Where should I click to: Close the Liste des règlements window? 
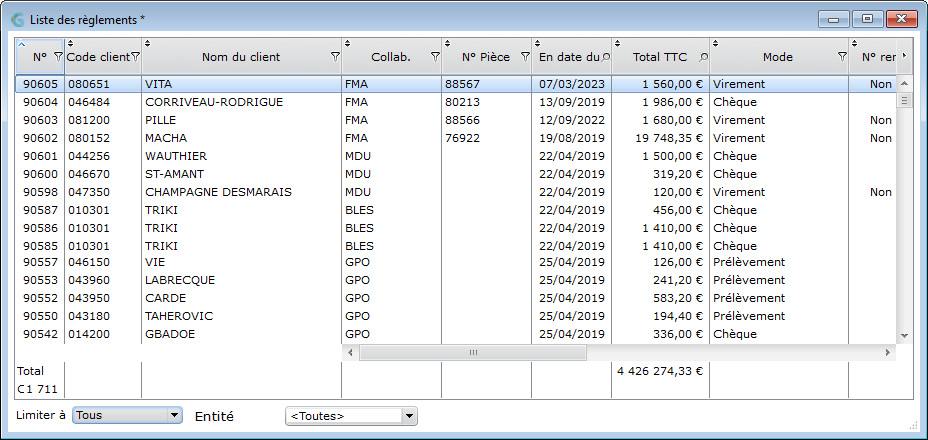pos(901,20)
